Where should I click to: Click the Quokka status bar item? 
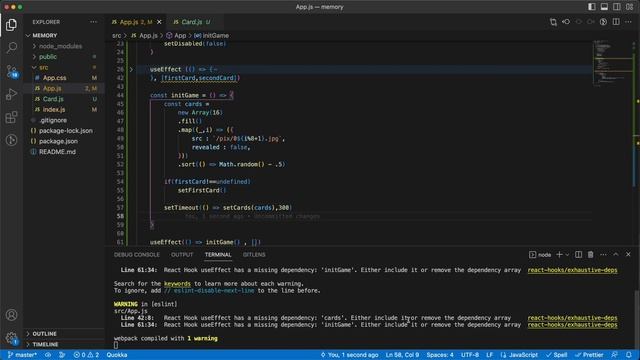tap(117, 355)
